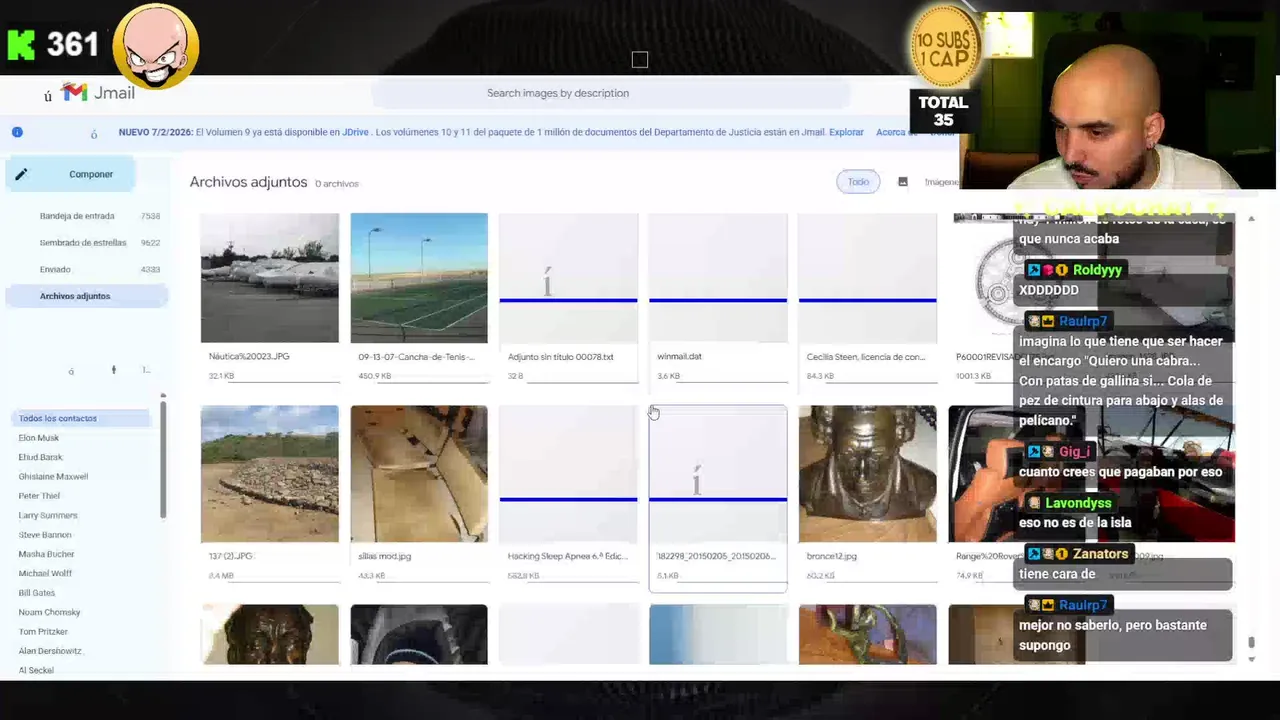Click the bald cartoon avatar icon
This screenshot has width=1280, height=720.
click(156, 46)
